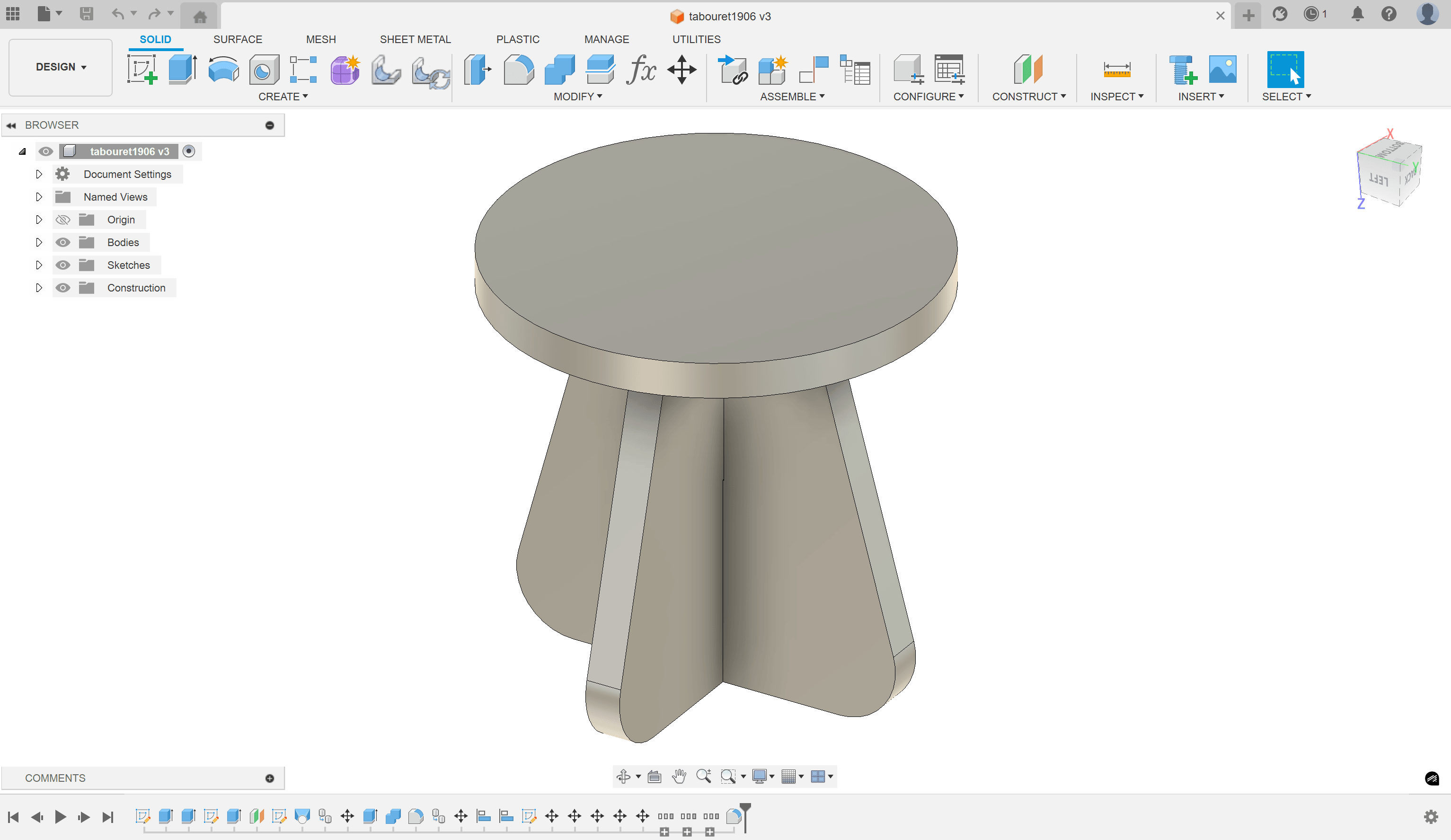The width and height of the screenshot is (1451, 840).
Task: Open Change Parameters with the fx icon
Action: [641, 69]
